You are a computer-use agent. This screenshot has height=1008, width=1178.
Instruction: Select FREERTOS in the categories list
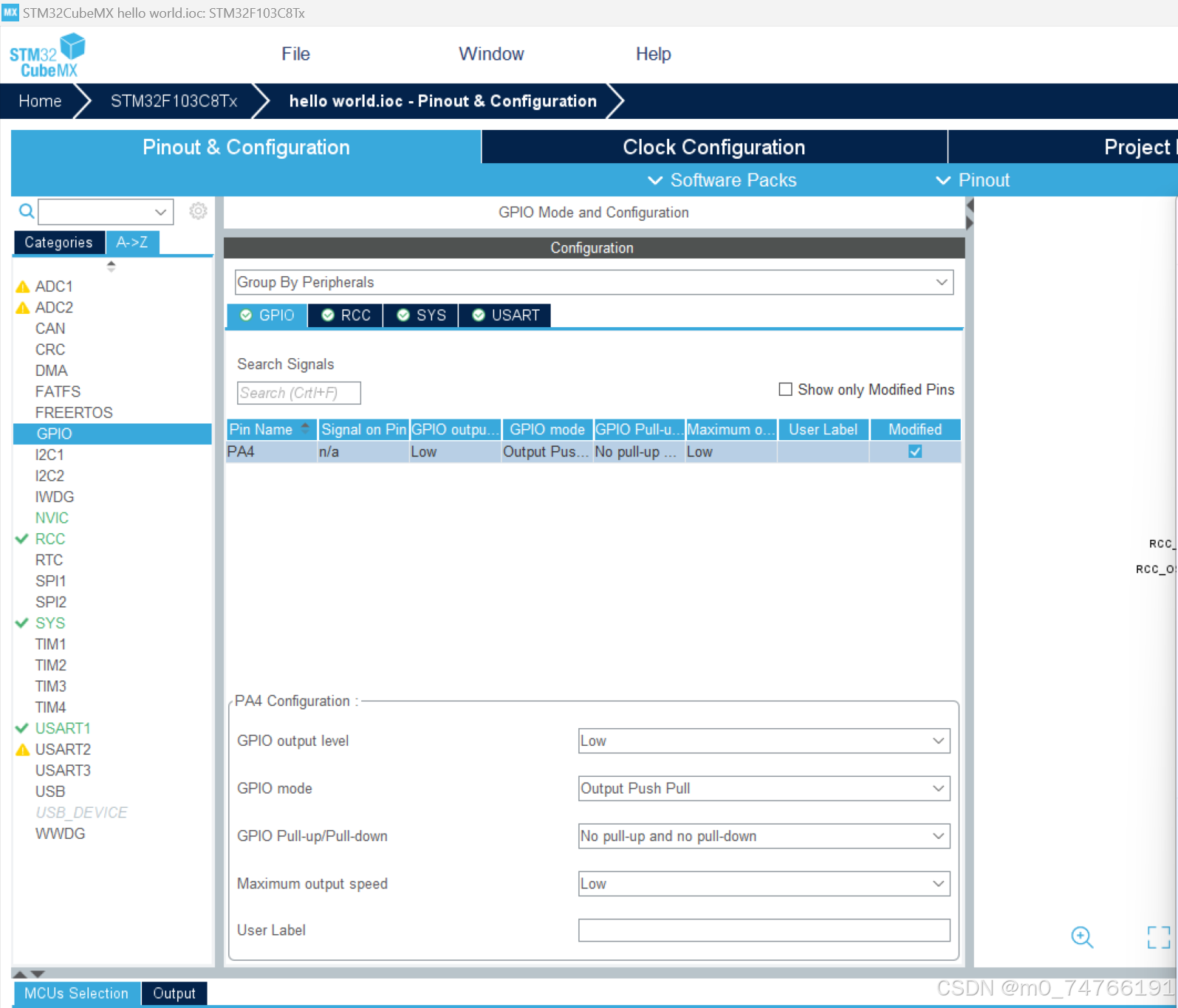[x=74, y=413]
